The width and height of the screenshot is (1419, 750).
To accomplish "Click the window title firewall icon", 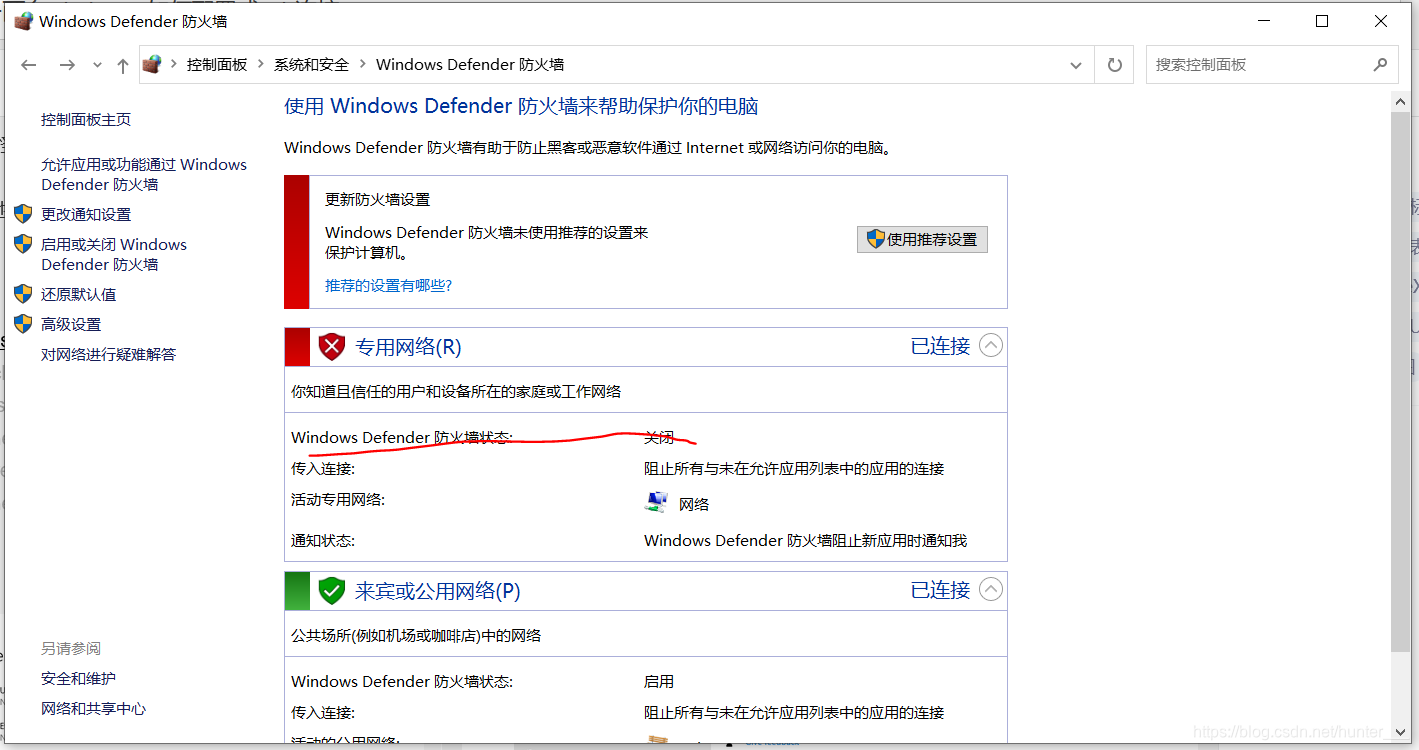I will pos(23,21).
